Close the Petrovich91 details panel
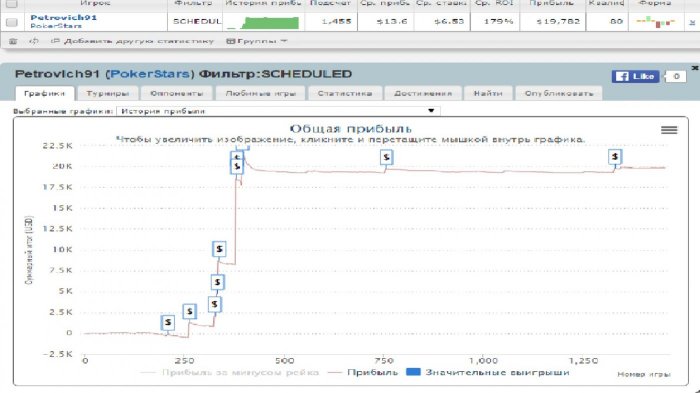 [695, 68]
